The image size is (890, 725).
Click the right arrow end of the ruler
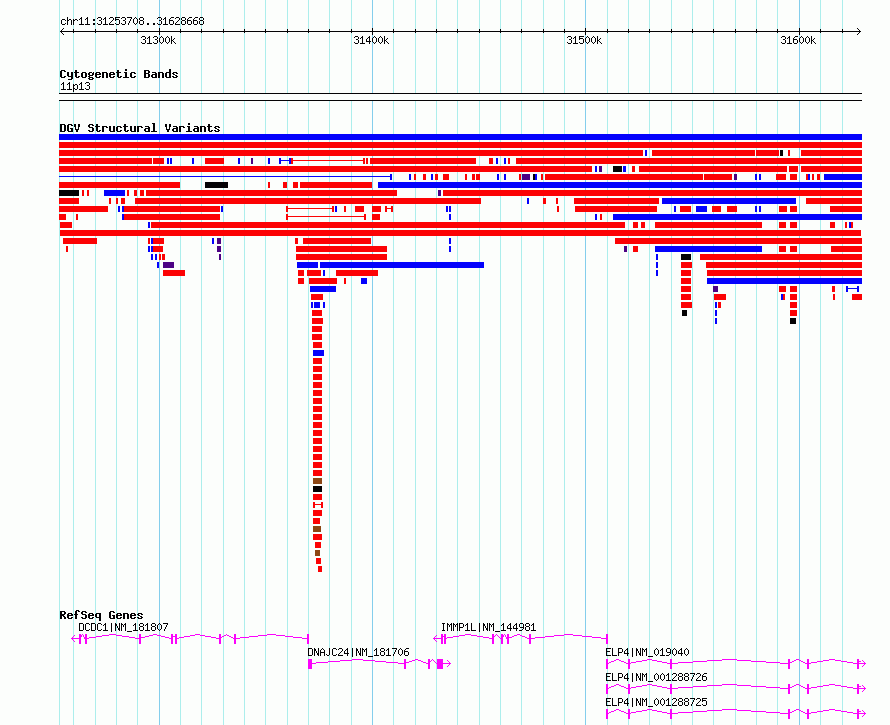[859, 31]
